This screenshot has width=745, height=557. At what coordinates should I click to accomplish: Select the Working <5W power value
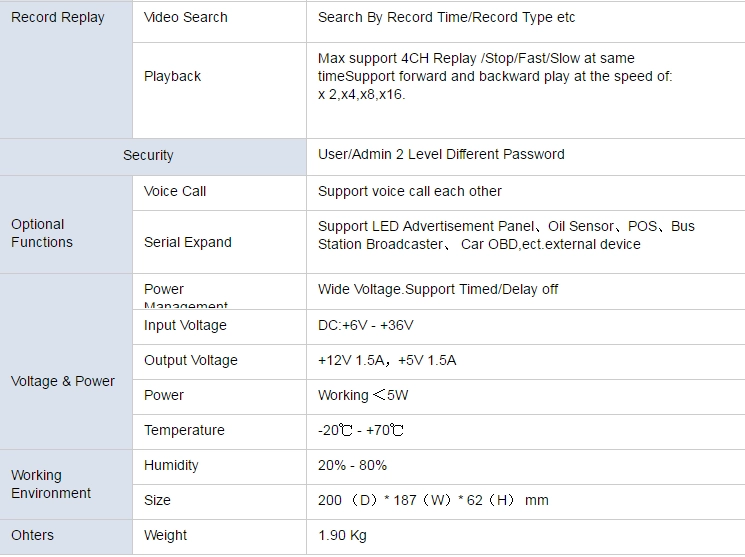click(x=363, y=395)
